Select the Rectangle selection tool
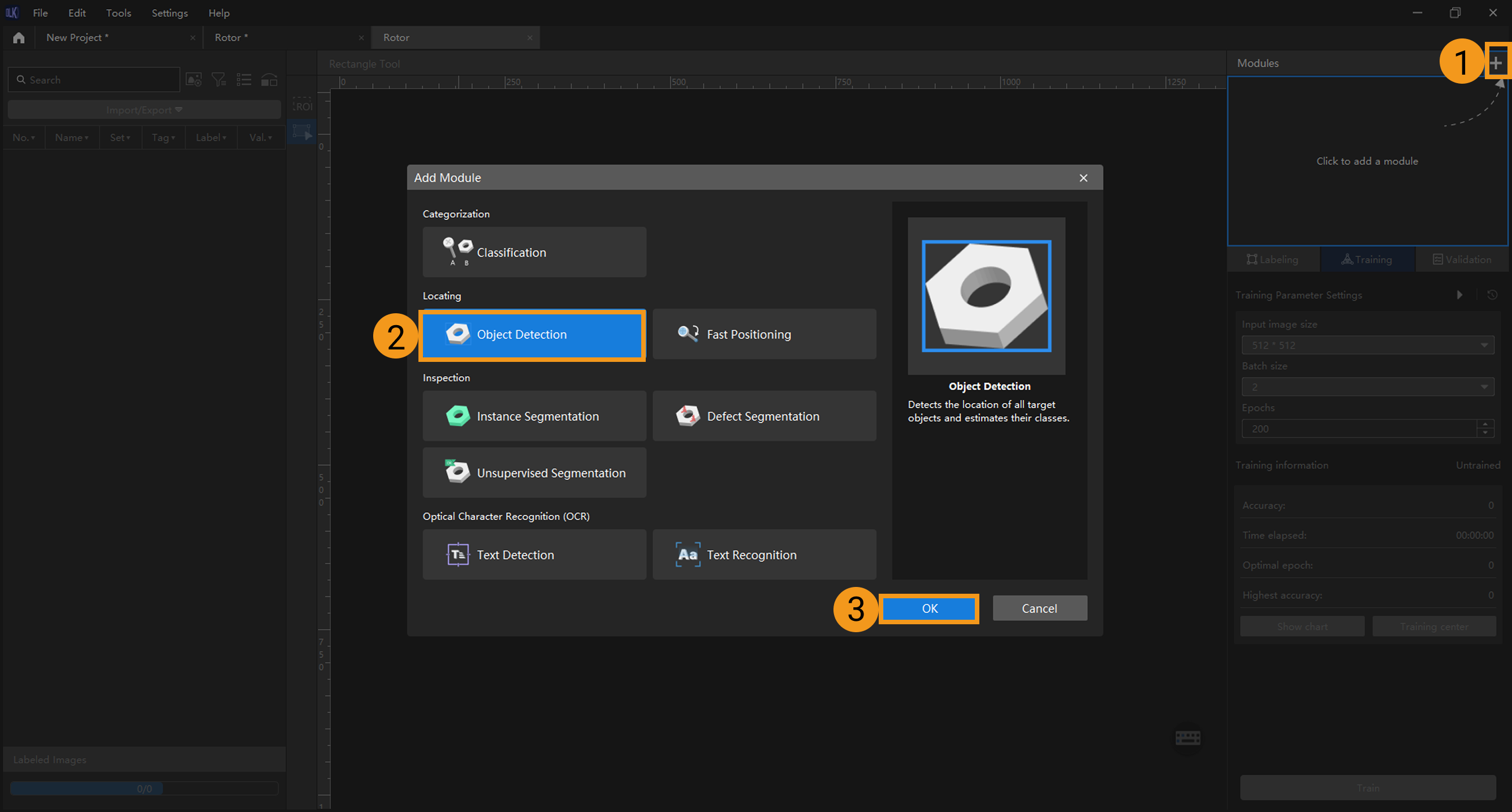The image size is (1512, 812). tap(303, 132)
